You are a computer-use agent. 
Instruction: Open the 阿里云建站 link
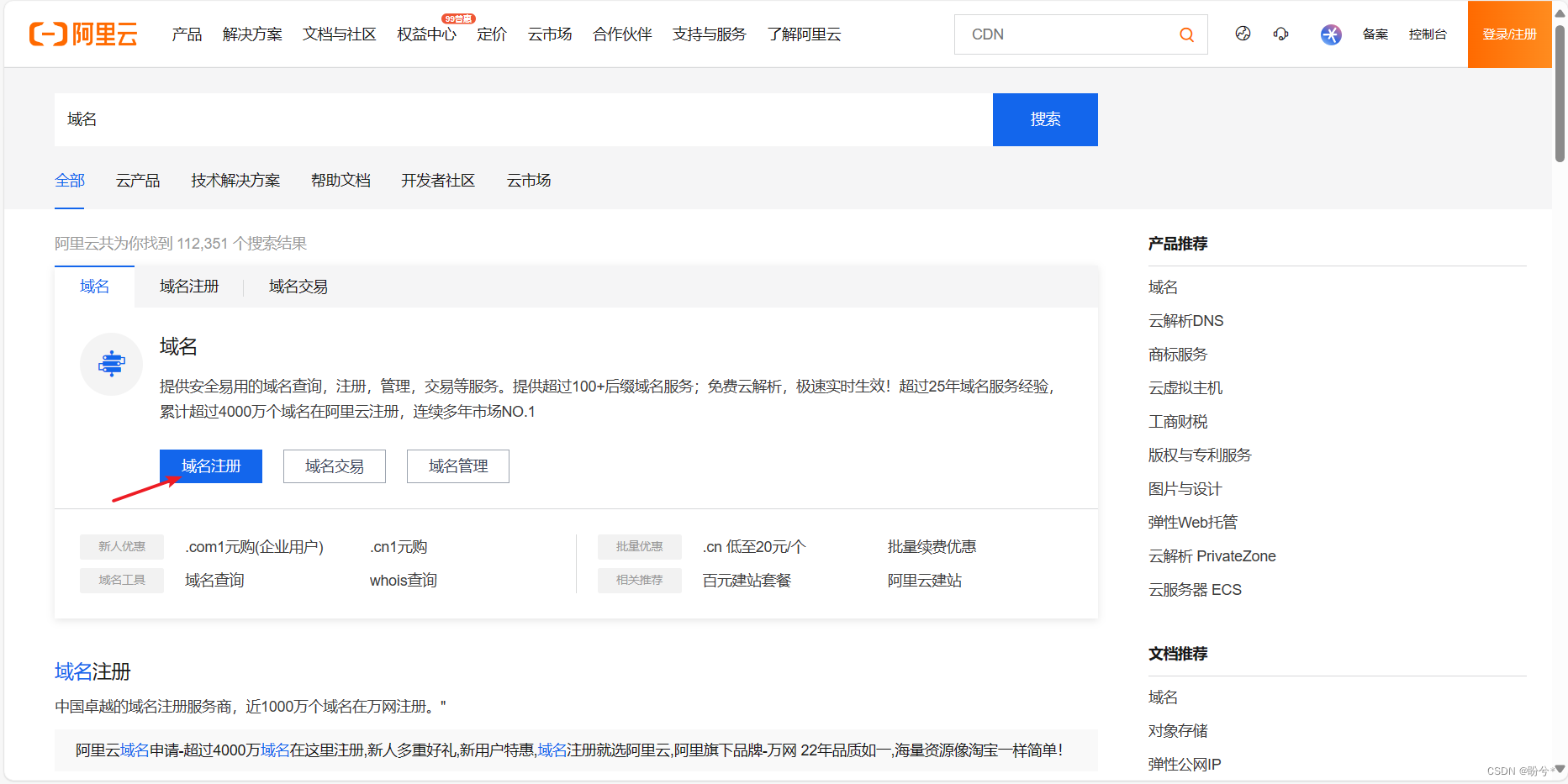pos(925,581)
